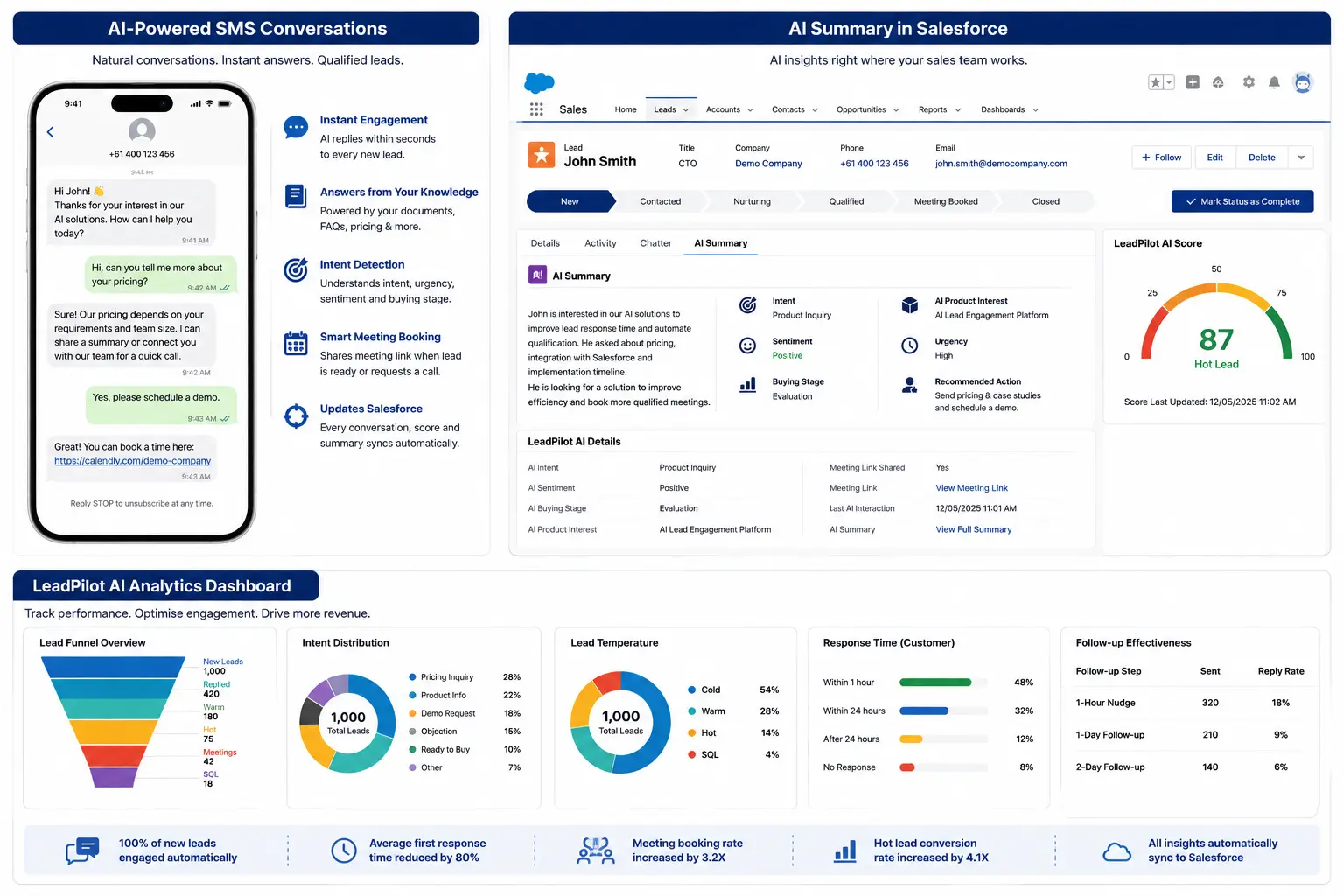1344x896 pixels.
Task: Open more actions dropdown beside Delete
Action: [1301, 157]
